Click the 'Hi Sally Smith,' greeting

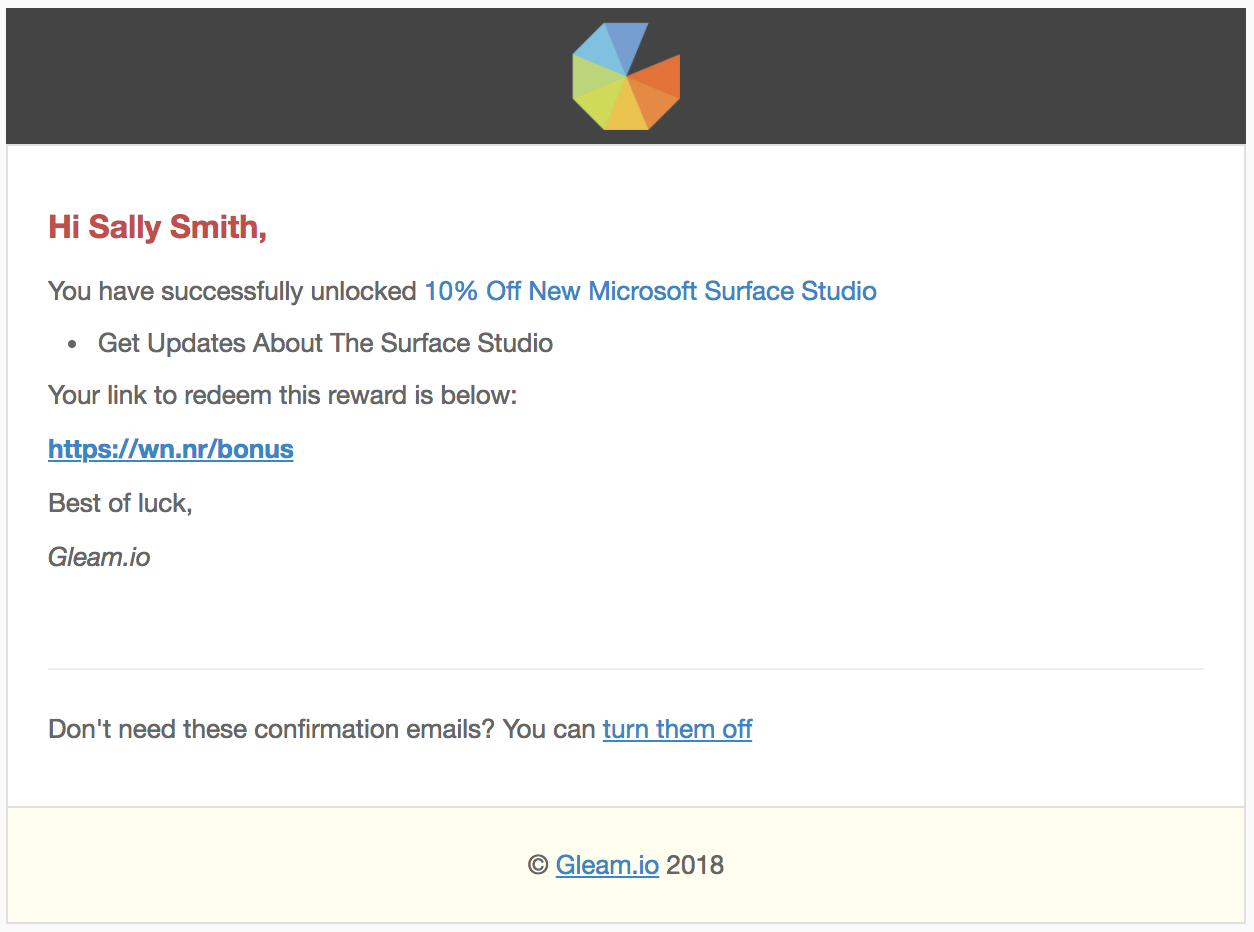pos(158,227)
